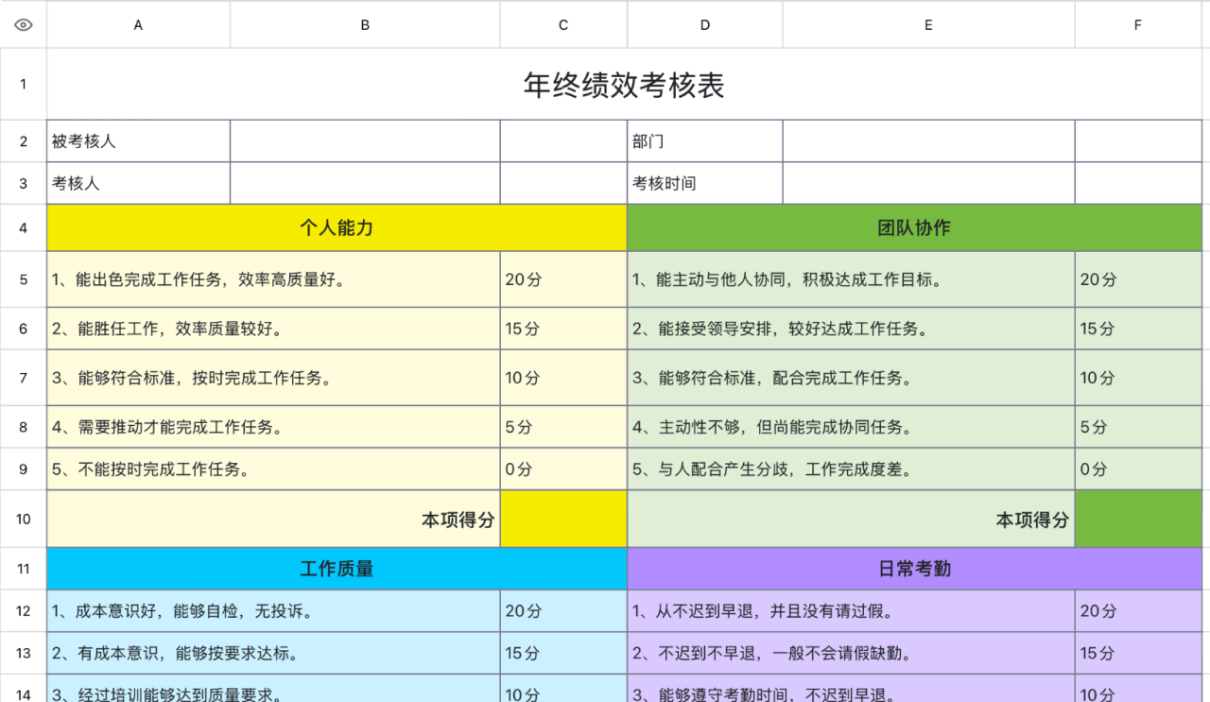This screenshot has width=1210, height=702.
Task: Click cell 2、能胜任工作，效率质量较好。
Action: point(273,328)
